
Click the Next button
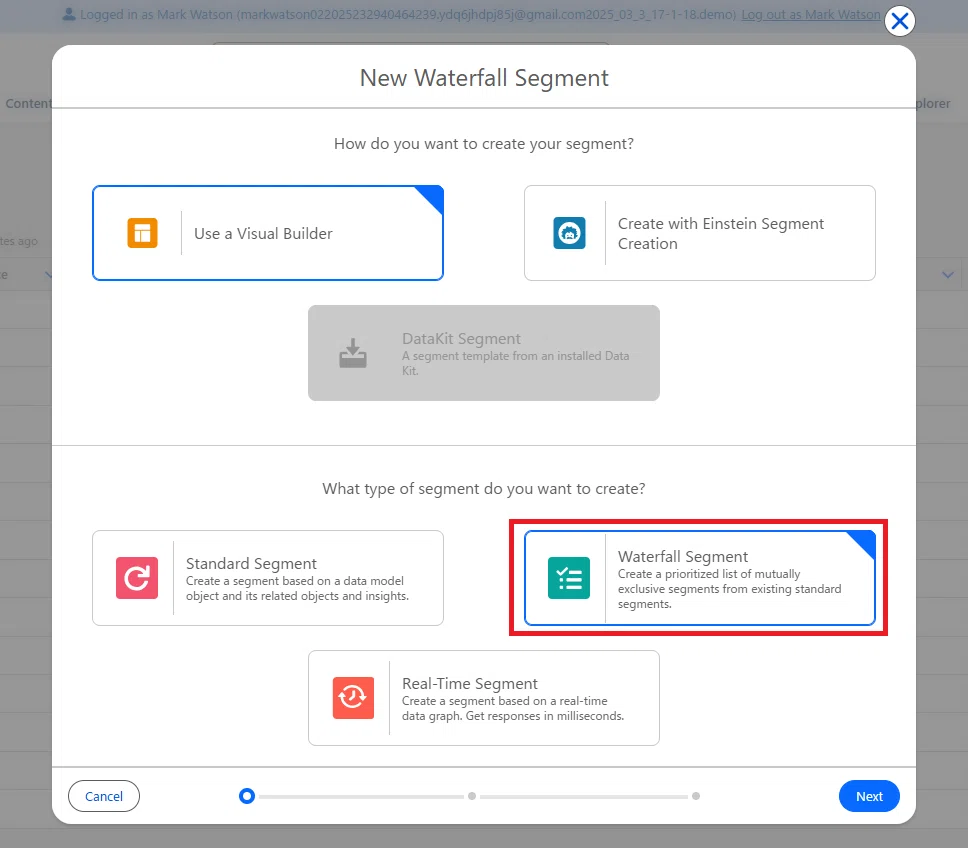pos(869,796)
